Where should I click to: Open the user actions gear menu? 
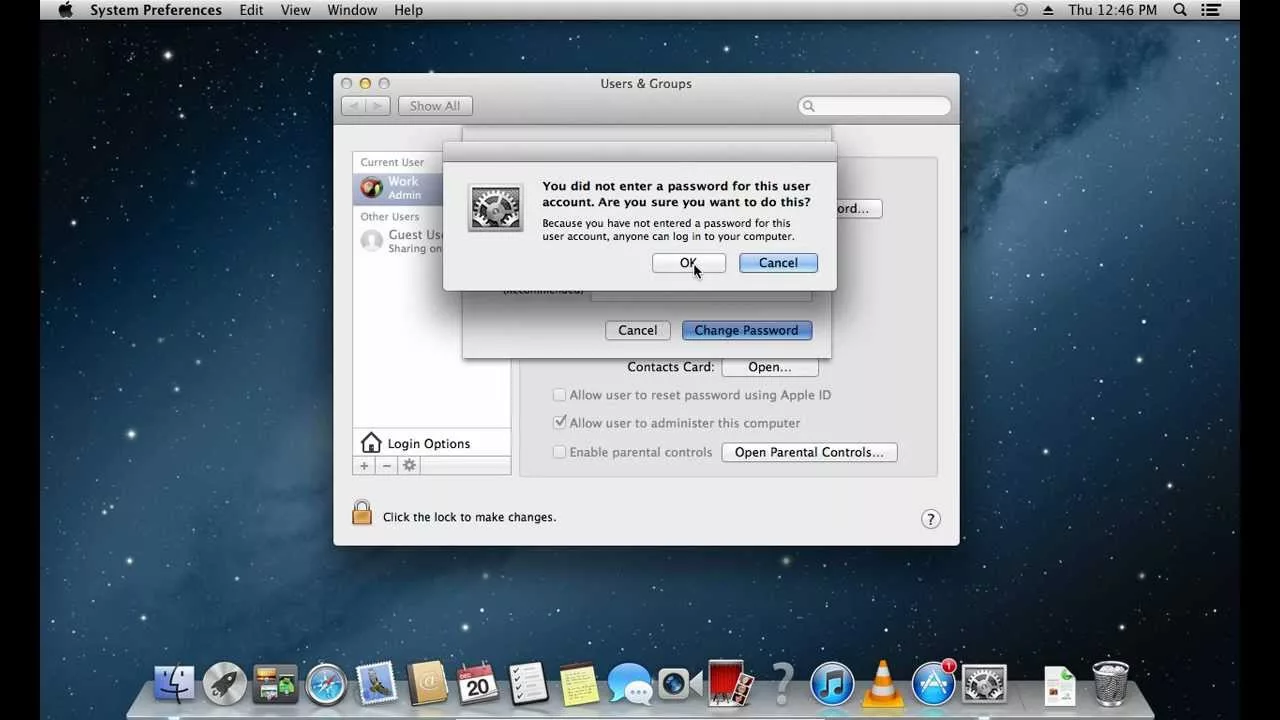(409, 466)
